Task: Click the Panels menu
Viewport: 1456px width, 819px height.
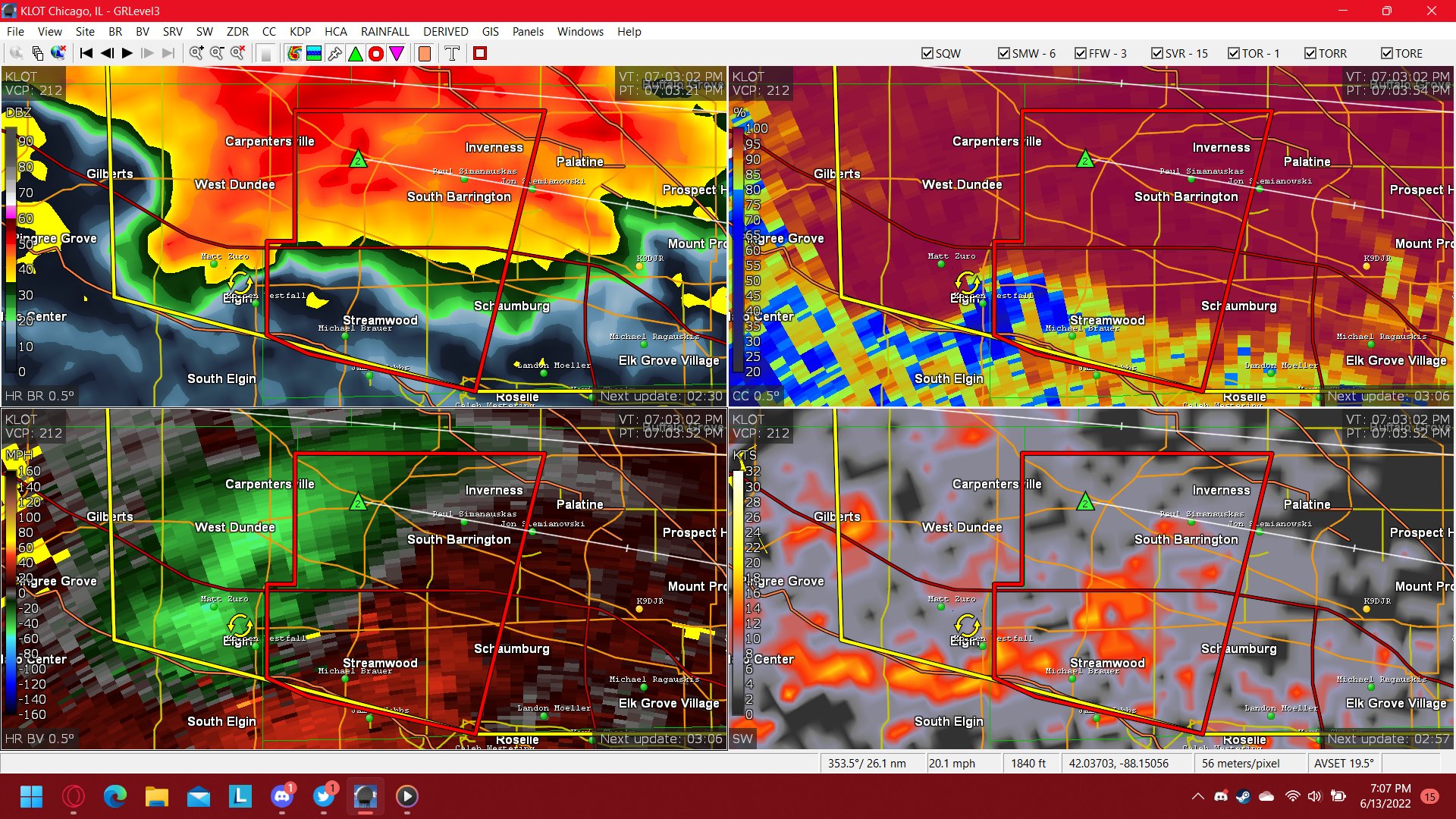Action: point(528,32)
